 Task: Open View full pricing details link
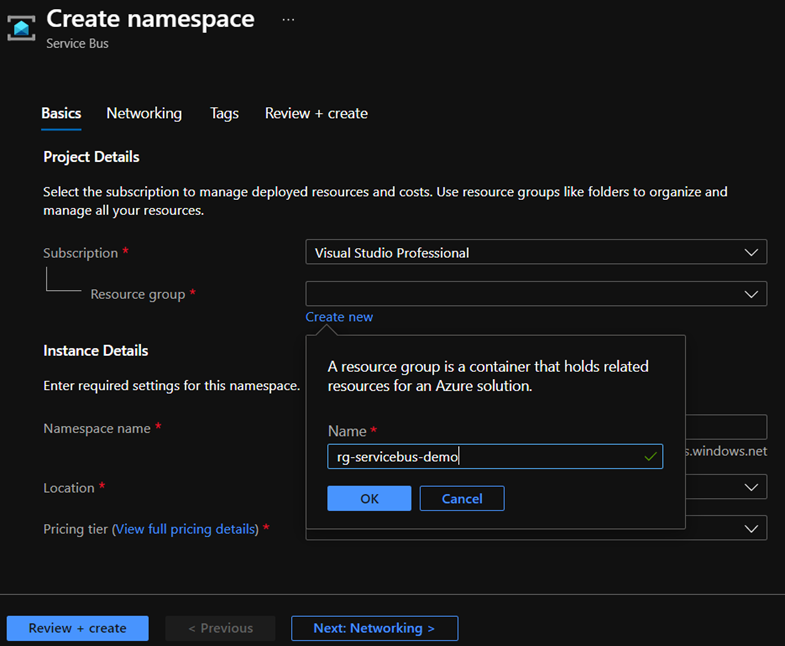[185, 529]
